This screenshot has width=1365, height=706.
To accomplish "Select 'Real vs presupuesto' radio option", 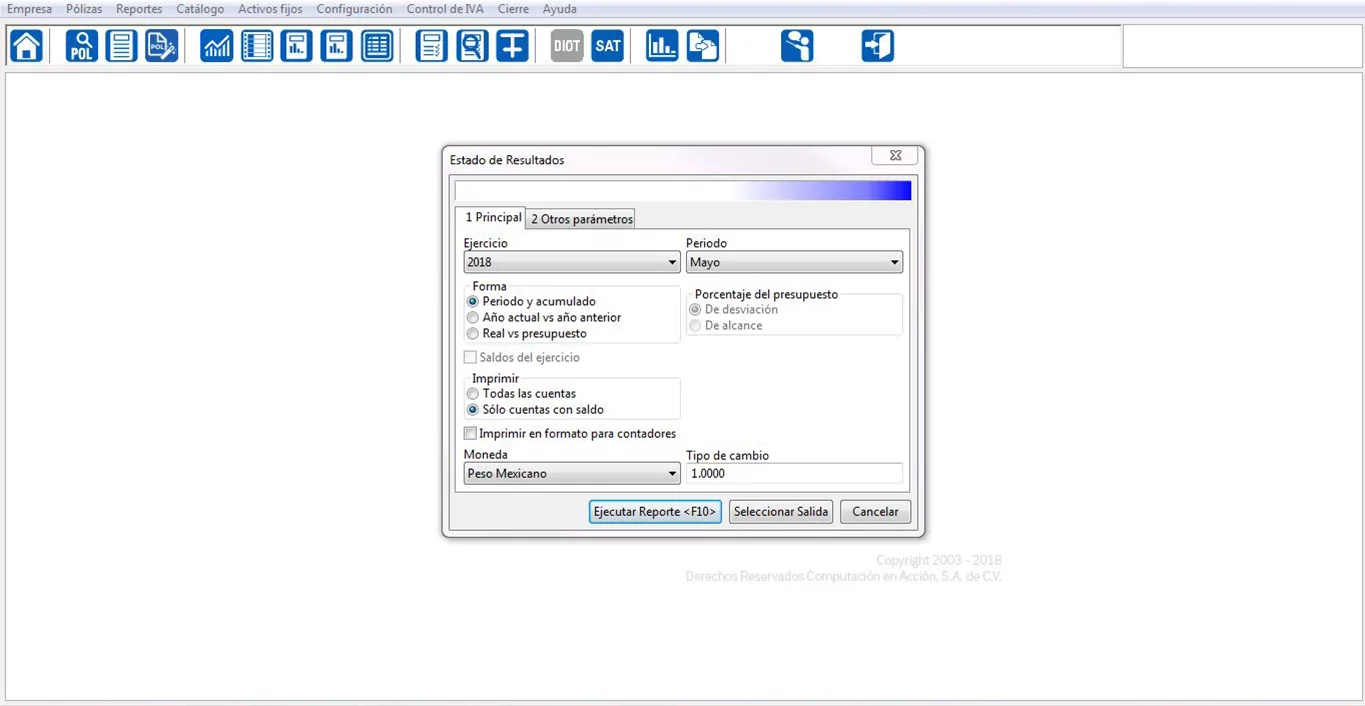I will pyautogui.click(x=473, y=334).
